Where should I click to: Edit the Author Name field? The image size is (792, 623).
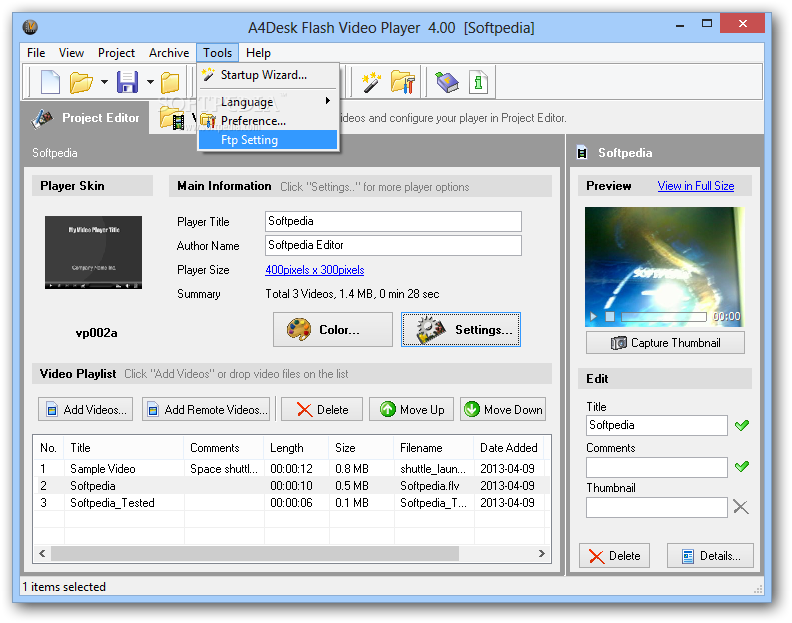coord(393,245)
